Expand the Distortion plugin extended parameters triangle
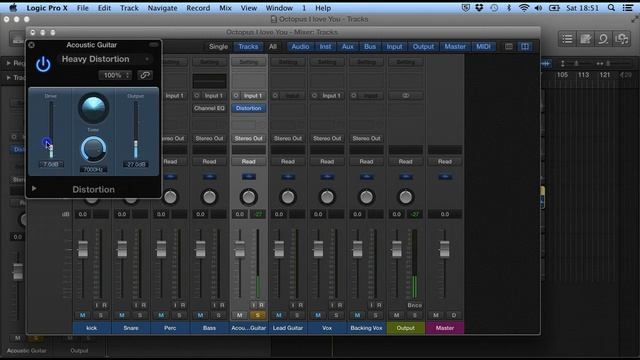This screenshot has width=640, height=360. click(x=34, y=189)
